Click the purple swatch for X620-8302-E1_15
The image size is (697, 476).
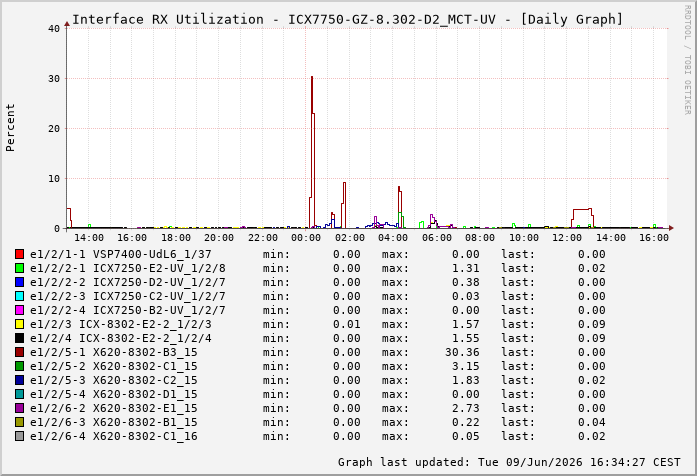[x=19, y=408]
